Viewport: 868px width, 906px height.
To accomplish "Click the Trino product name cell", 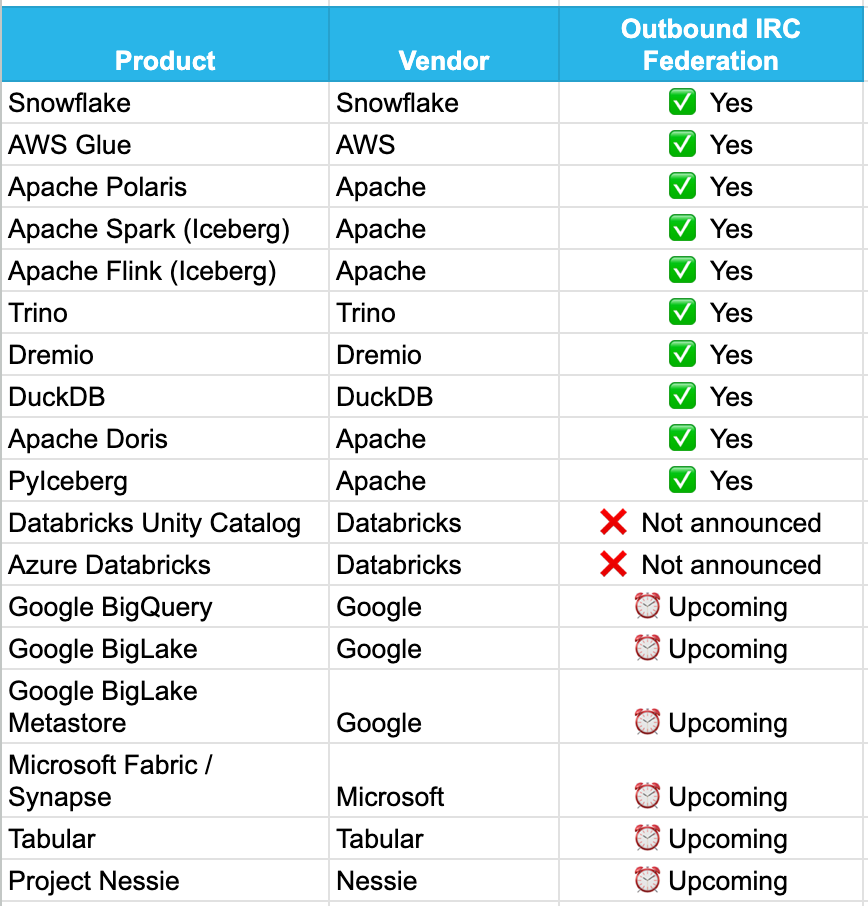I will coord(39,313).
